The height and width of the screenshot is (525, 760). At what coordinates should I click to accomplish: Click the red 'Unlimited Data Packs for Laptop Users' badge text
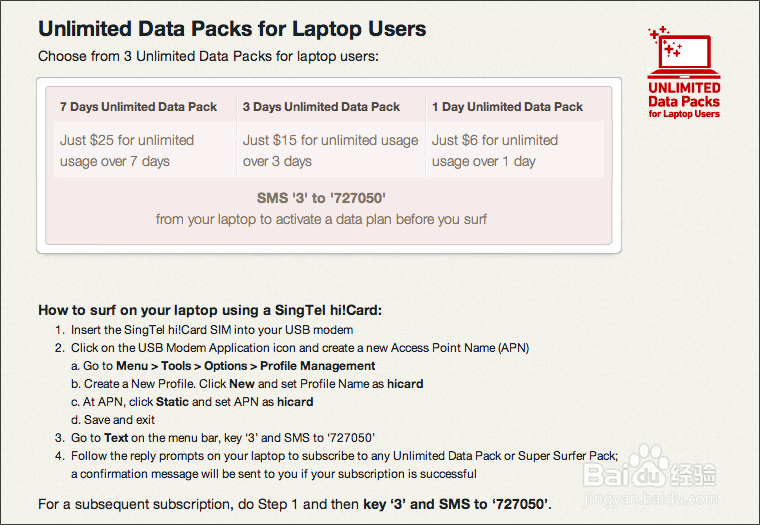(684, 101)
